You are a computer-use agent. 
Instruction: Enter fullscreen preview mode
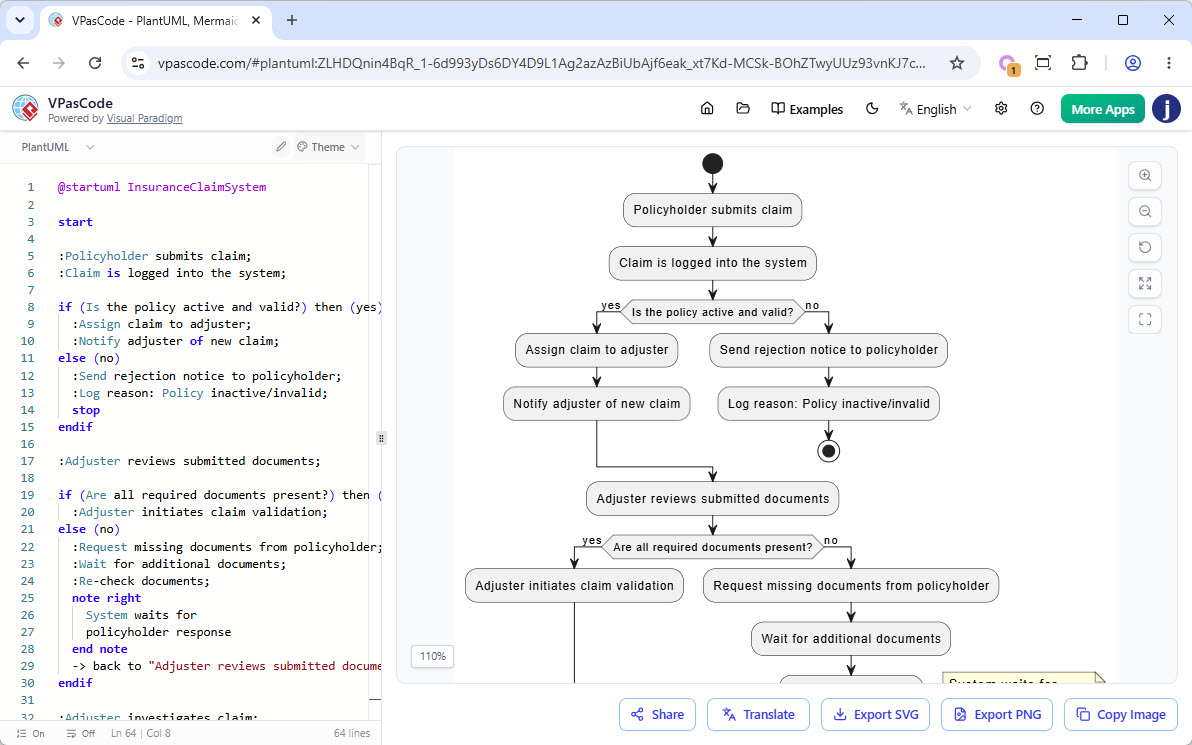(x=1145, y=319)
